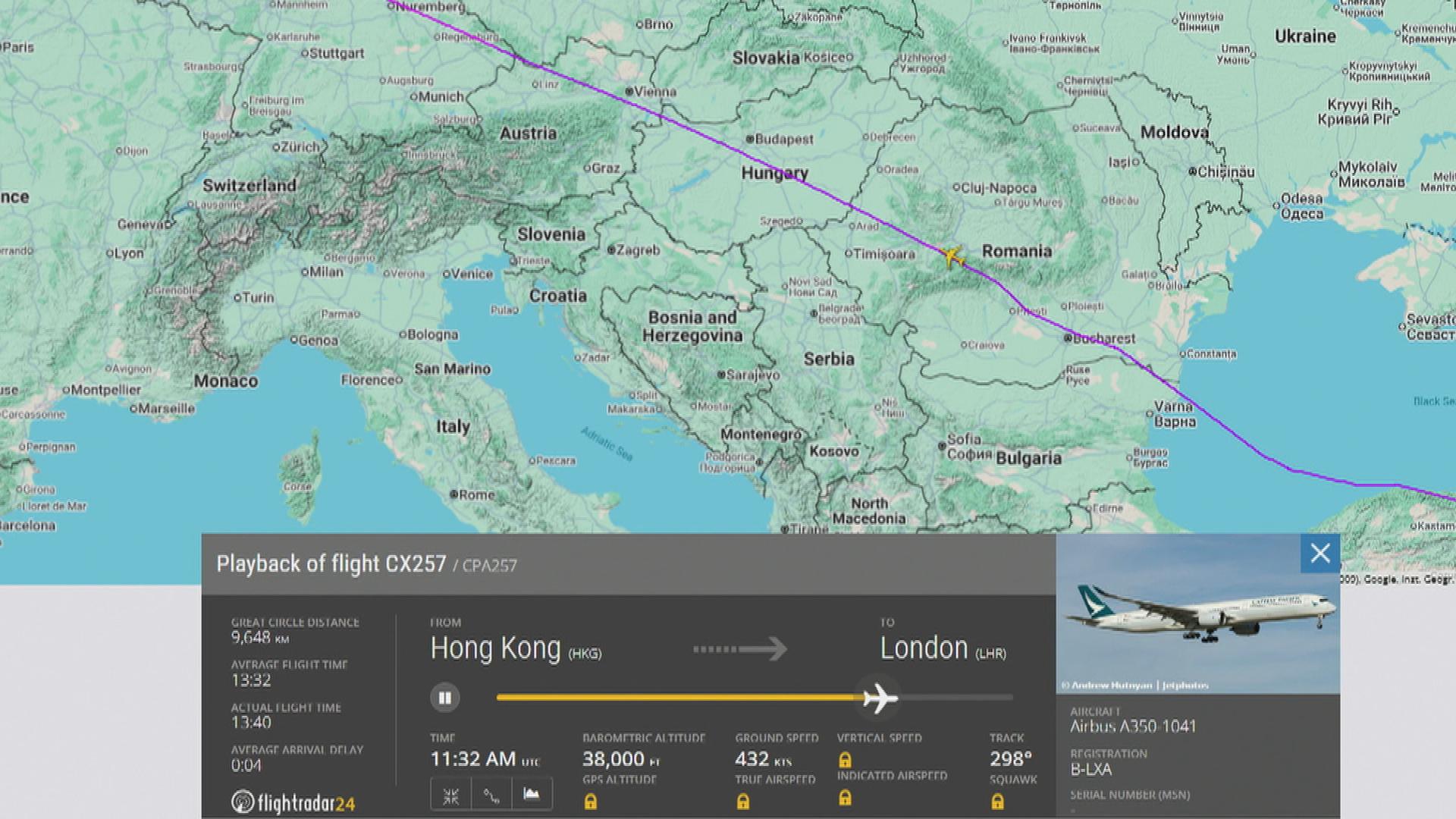Click the Serbia country label
This screenshot has height=819, width=1456.
pyautogui.click(x=829, y=359)
